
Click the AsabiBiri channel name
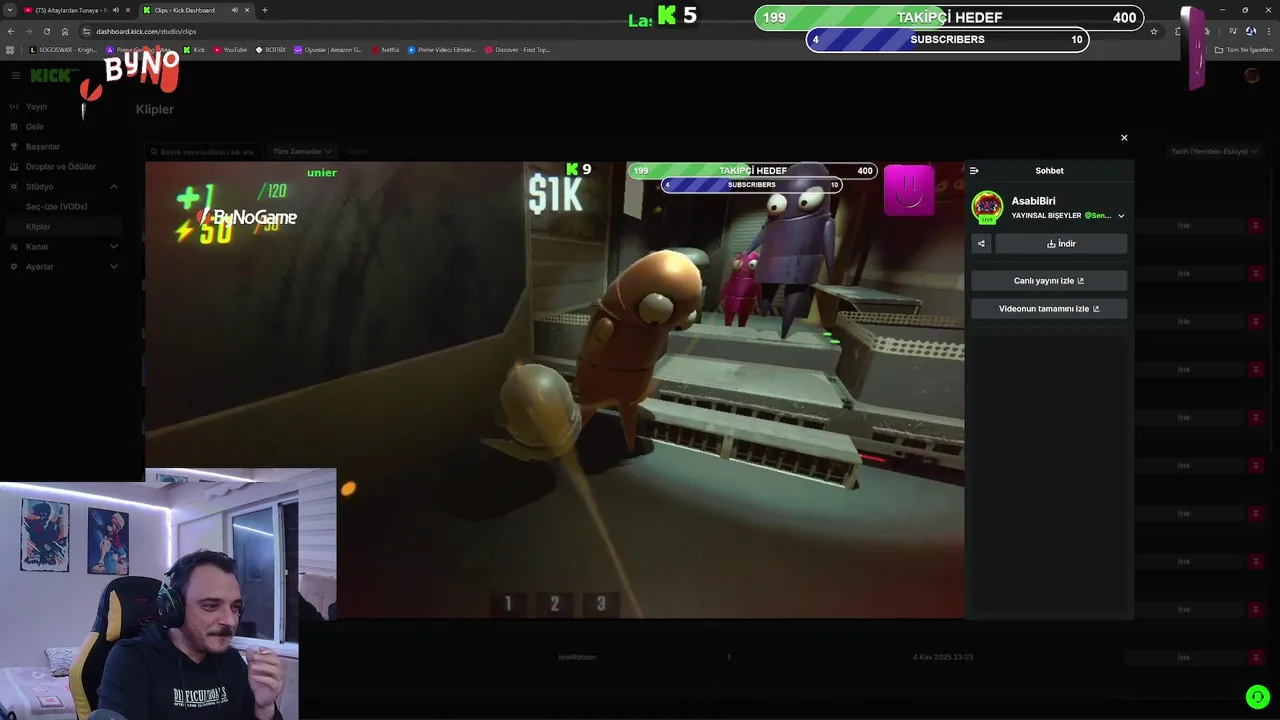[x=1033, y=201]
